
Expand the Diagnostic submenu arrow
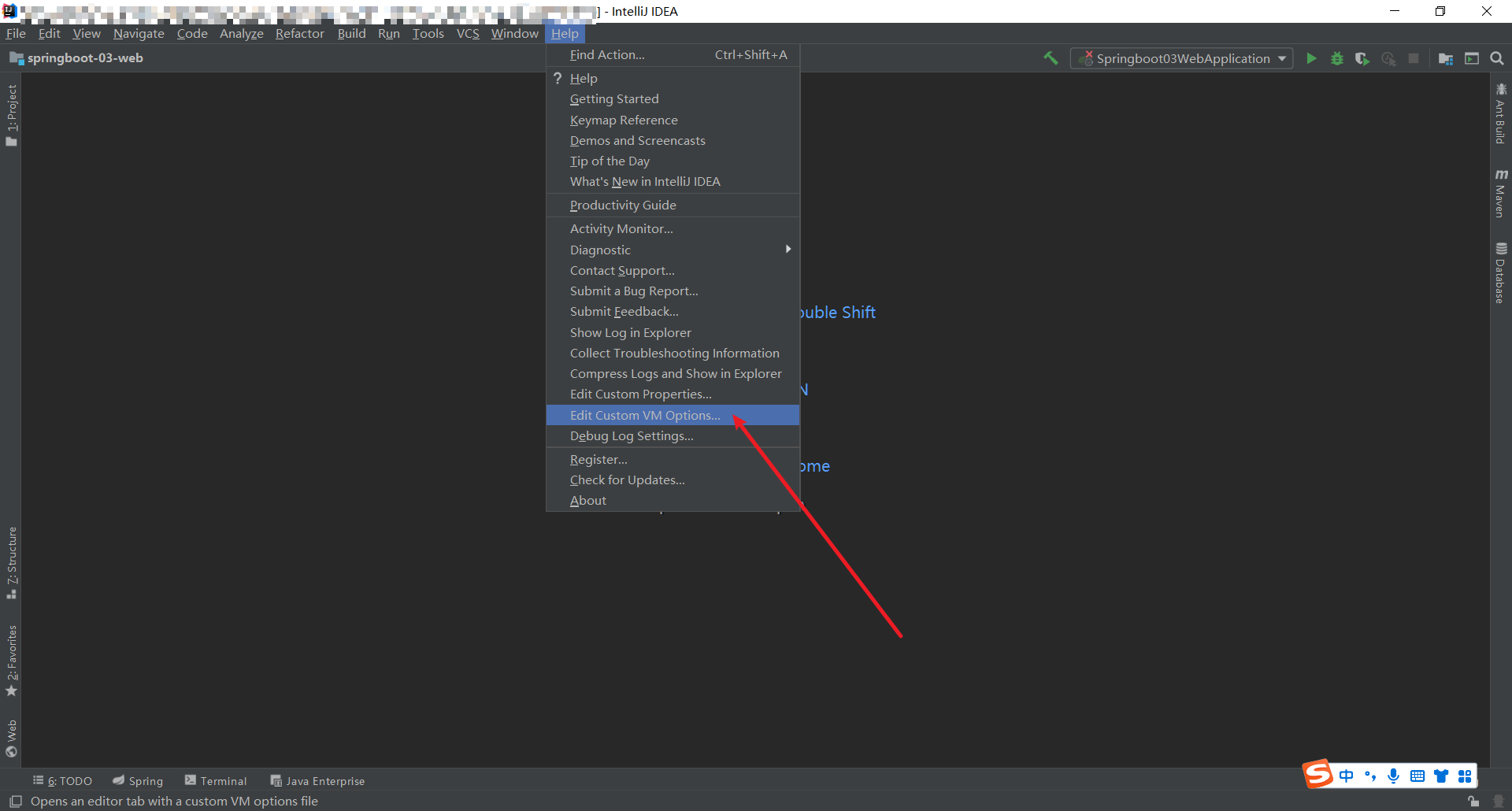coord(787,249)
